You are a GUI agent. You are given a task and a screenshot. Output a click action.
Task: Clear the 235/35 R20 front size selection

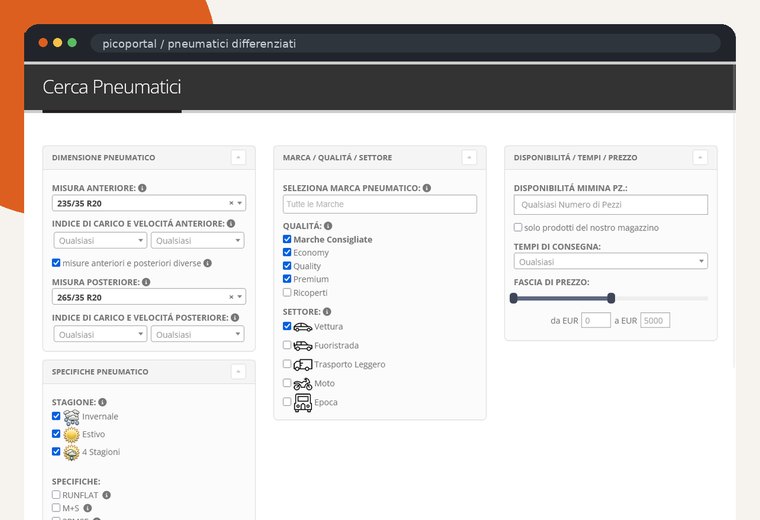point(231,203)
